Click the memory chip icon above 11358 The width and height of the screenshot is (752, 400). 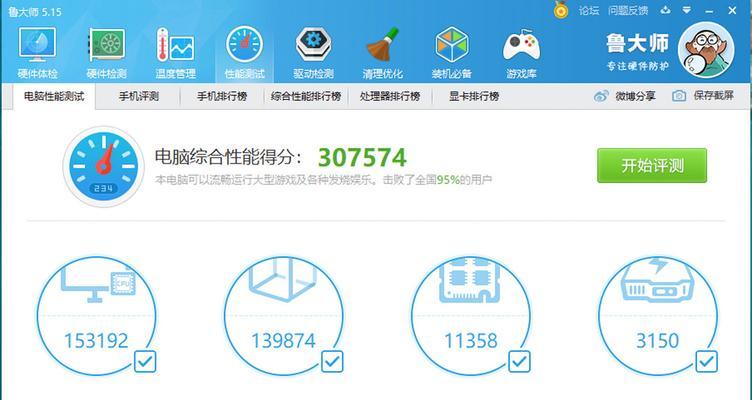(470, 281)
